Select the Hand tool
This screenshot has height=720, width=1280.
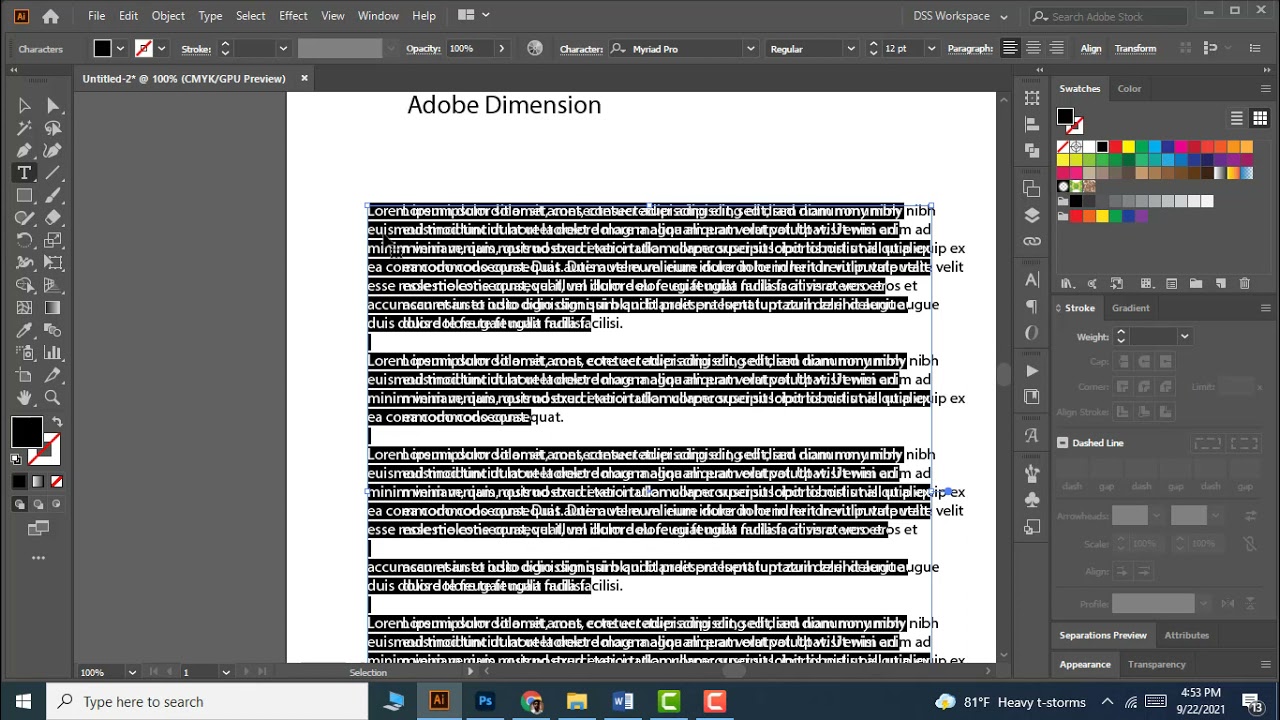tap(24, 398)
